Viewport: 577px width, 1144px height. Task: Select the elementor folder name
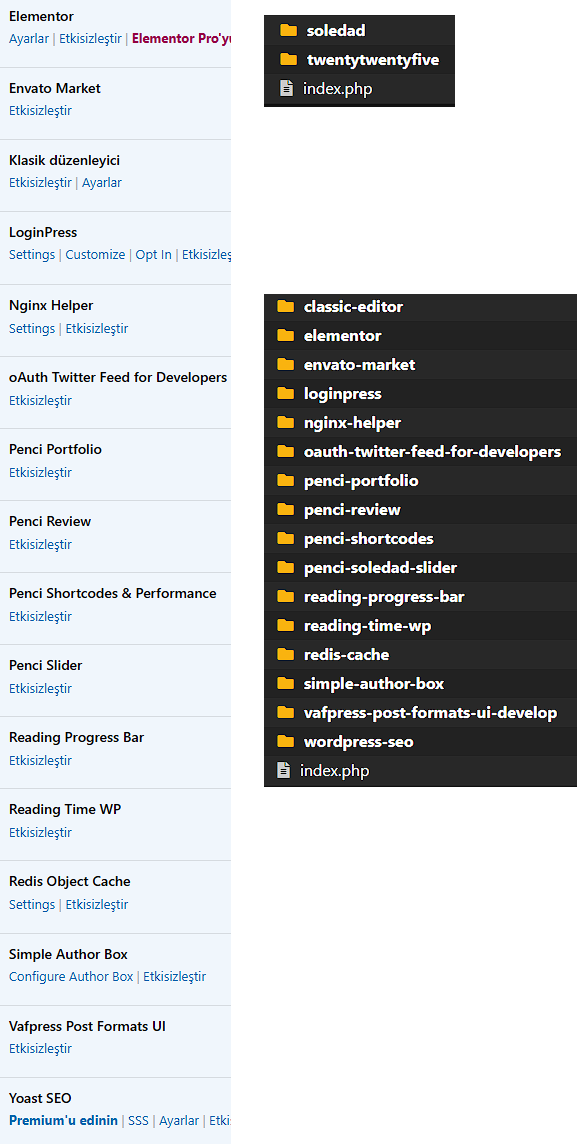(342, 336)
